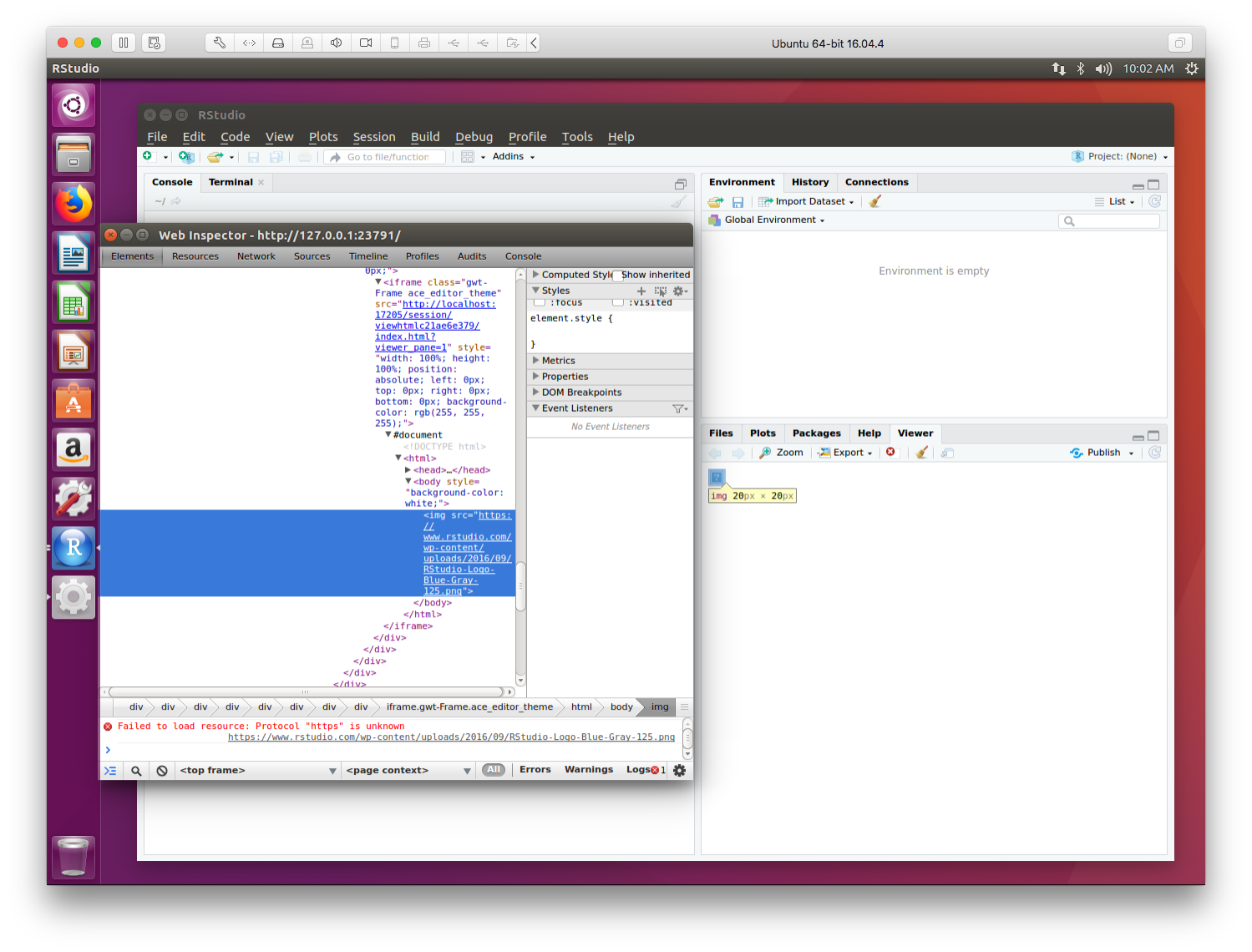This screenshot has height=952, width=1252.
Task: Create a new R script file
Action: click(148, 156)
